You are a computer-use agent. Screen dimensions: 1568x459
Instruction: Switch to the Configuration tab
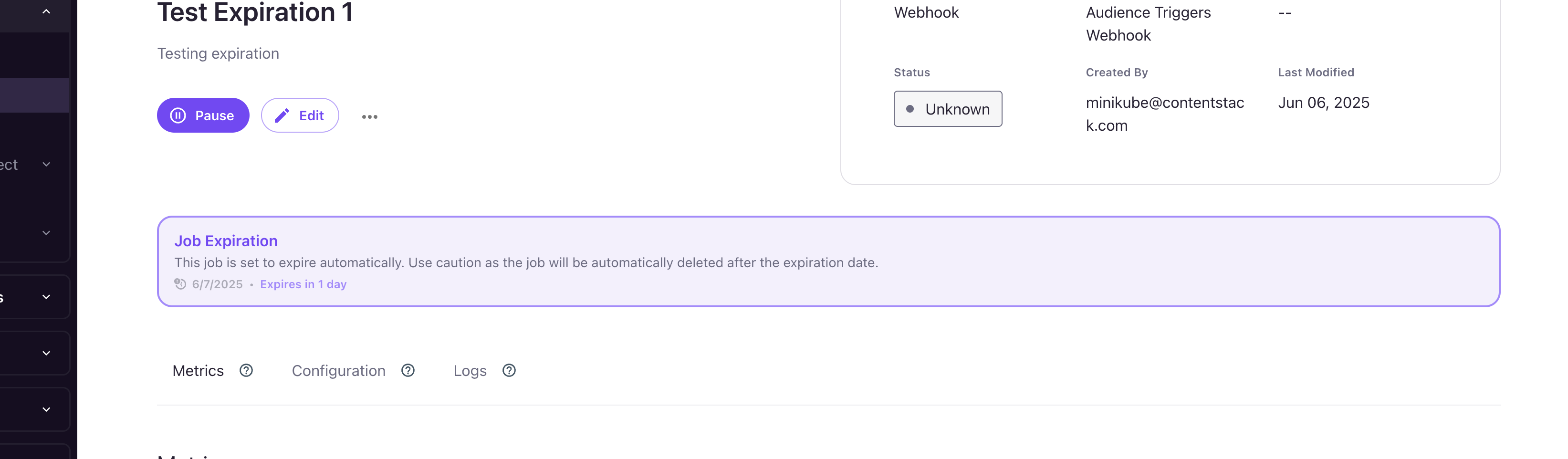click(x=338, y=371)
